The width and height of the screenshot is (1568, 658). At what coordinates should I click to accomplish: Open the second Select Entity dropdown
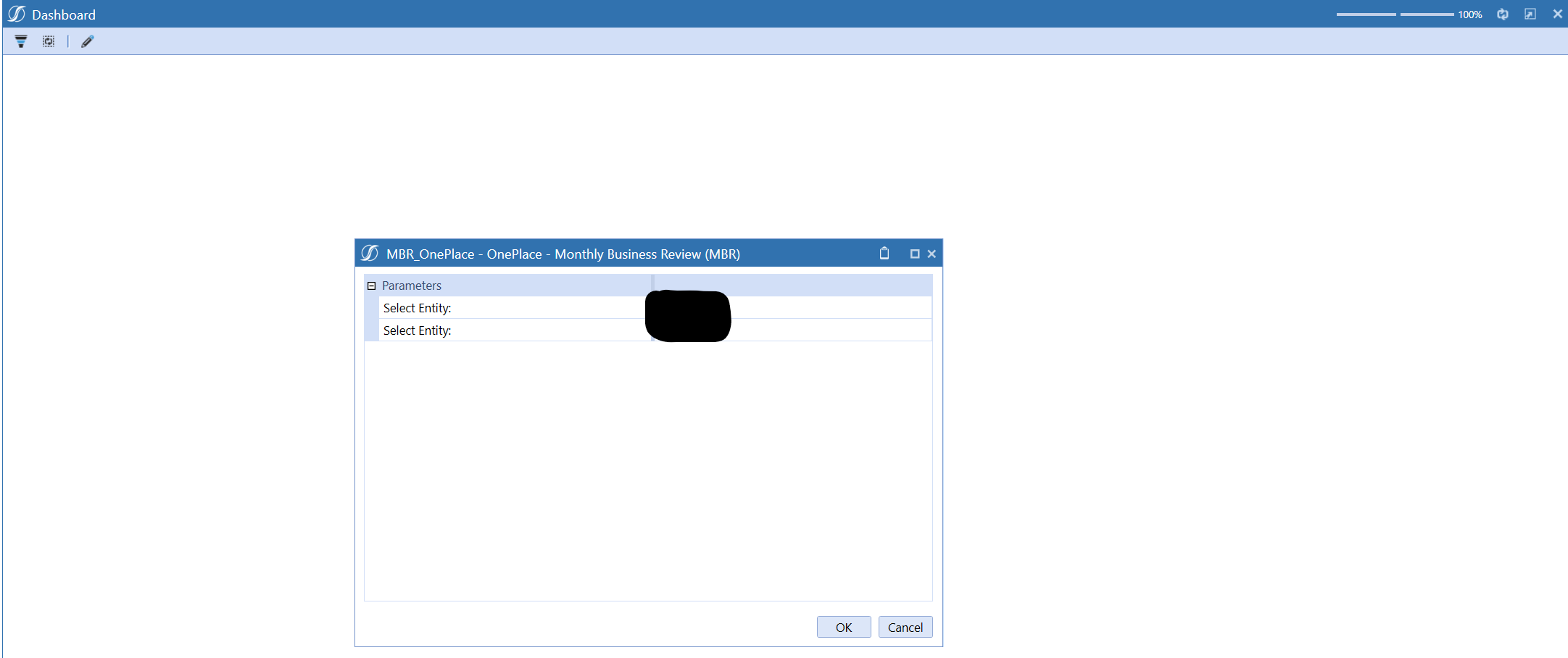click(x=790, y=330)
